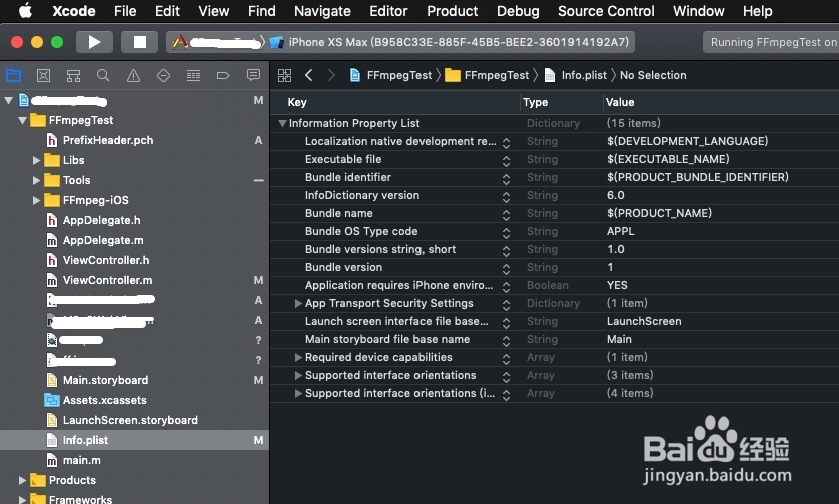Select ViewController.m in the navigator
Screen dimensions: 839x504
(x=107, y=280)
